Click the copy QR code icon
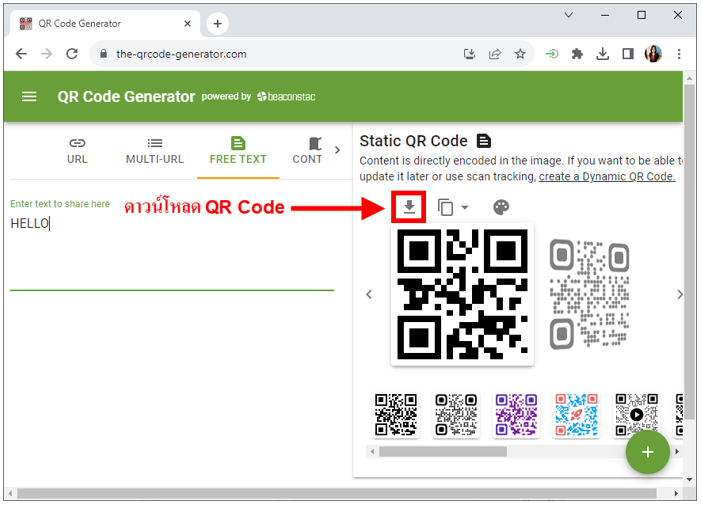The width and height of the screenshot is (702, 505). click(445, 207)
